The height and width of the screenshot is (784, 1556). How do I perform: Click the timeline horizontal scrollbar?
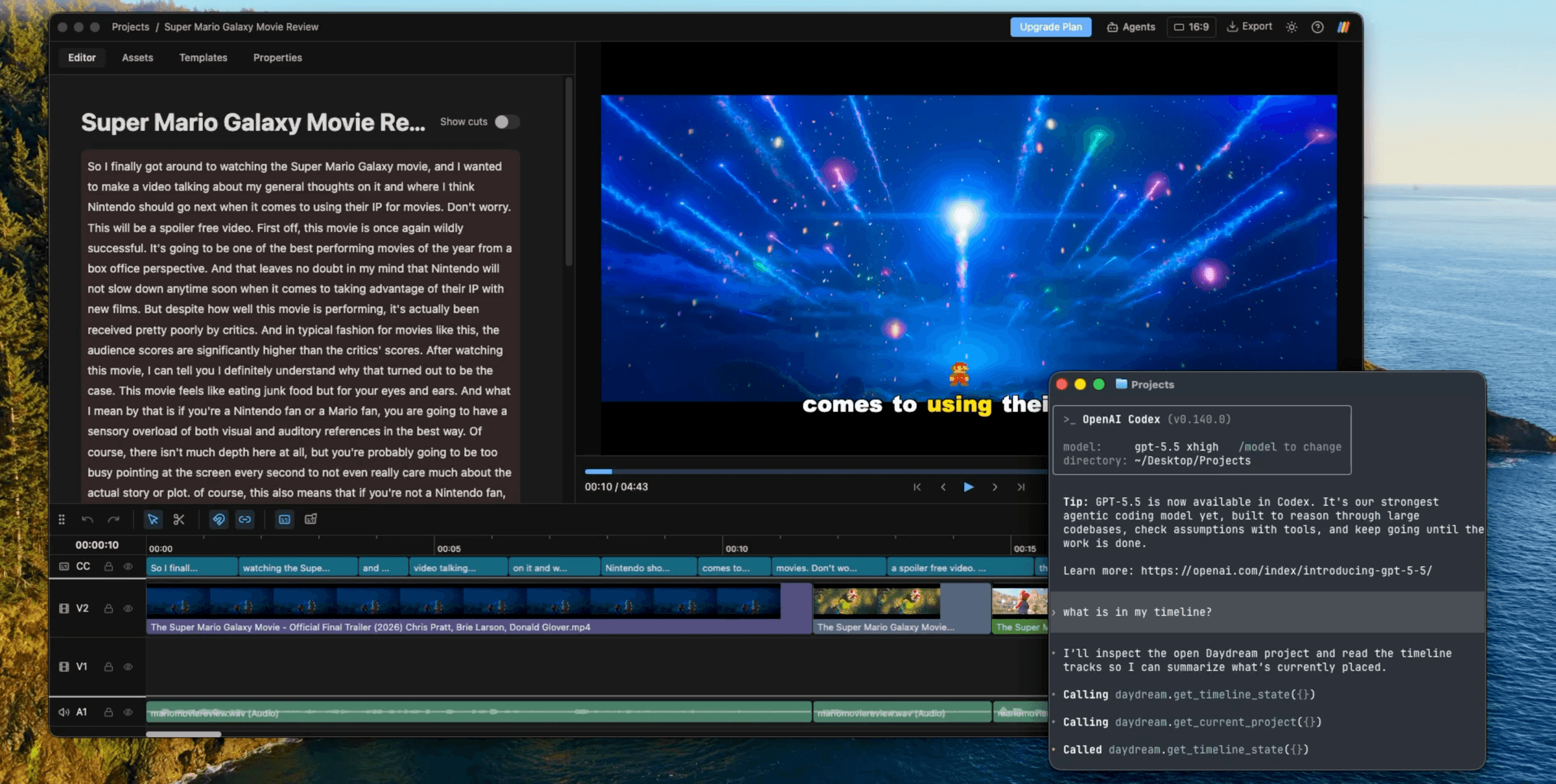(183, 734)
